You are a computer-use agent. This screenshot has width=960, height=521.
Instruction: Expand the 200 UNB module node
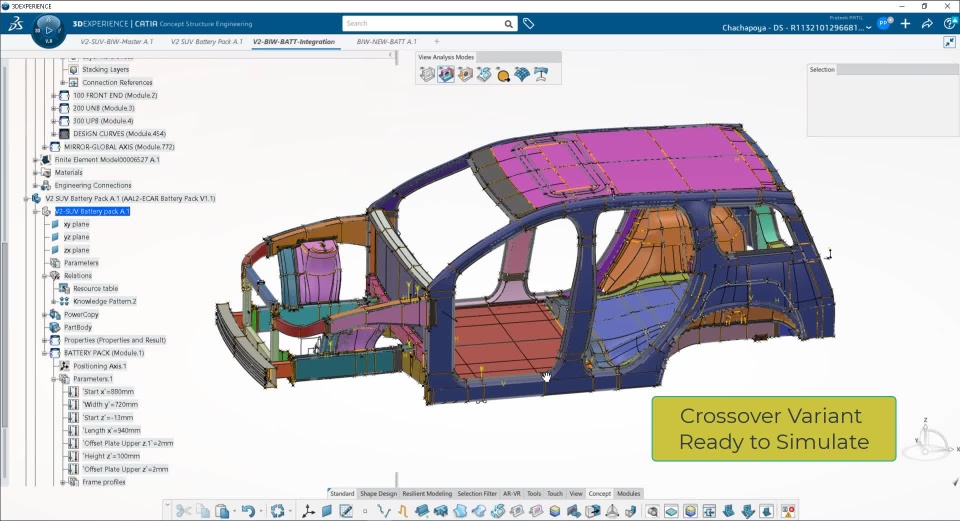(53, 108)
